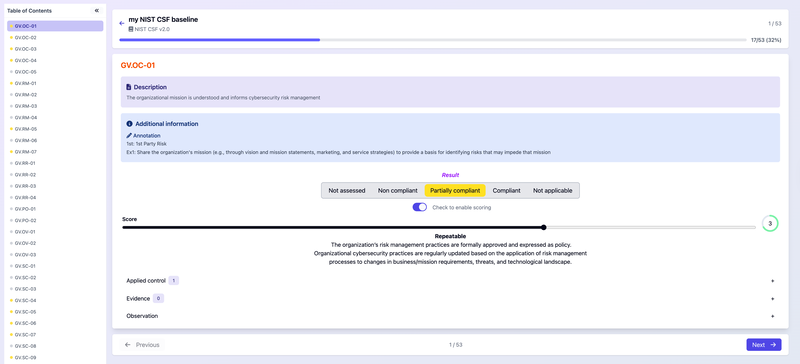
Task: Jump to requirement GV.RM-07
Action: pyautogui.click(x=26, y=152)
